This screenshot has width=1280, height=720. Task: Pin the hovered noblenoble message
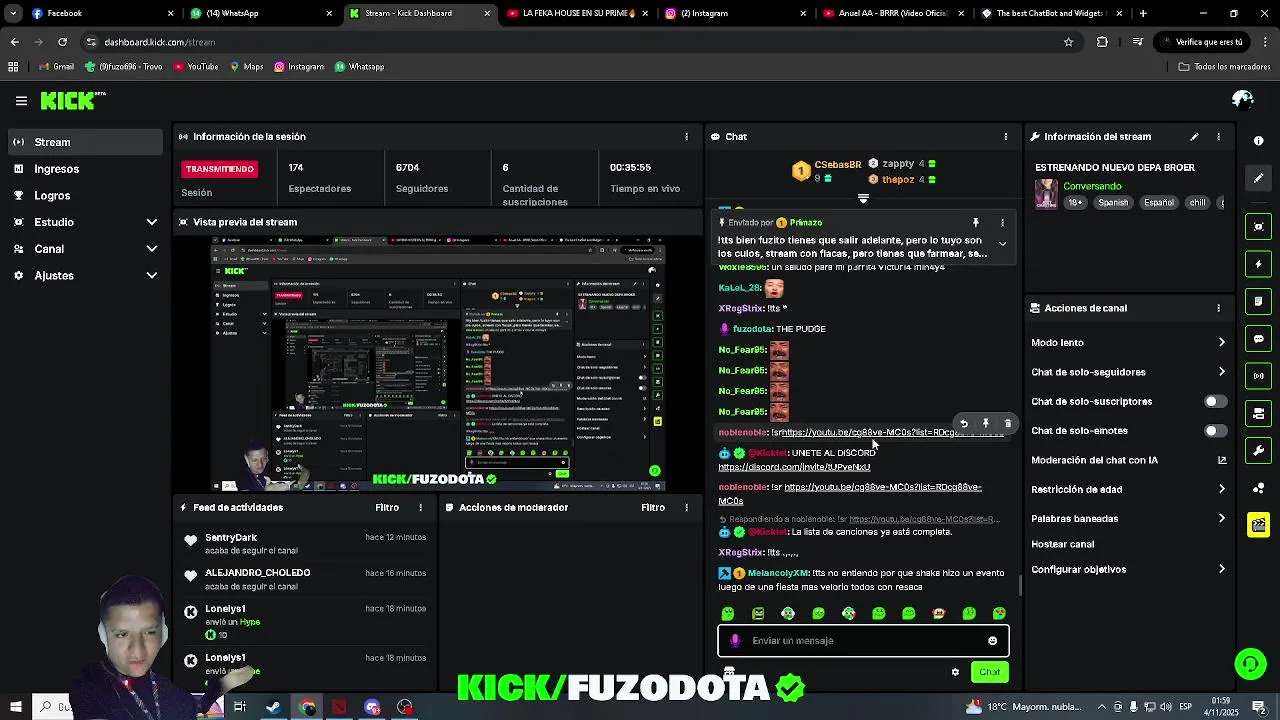[x=986, y=424]
